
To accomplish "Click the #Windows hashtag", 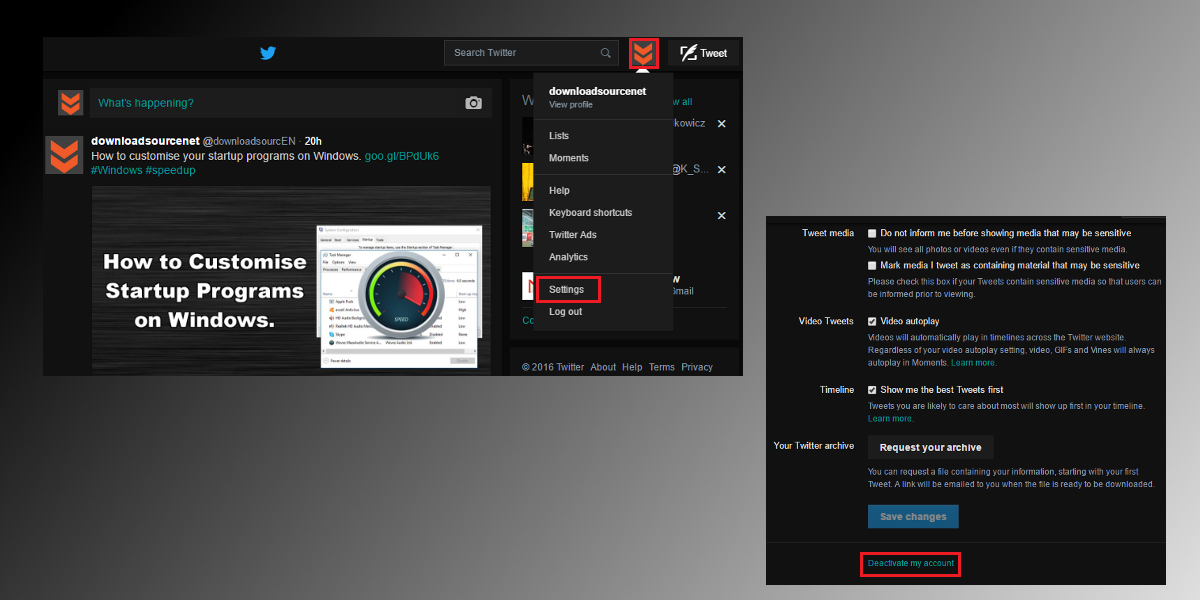I will click(x=117, y=170).
